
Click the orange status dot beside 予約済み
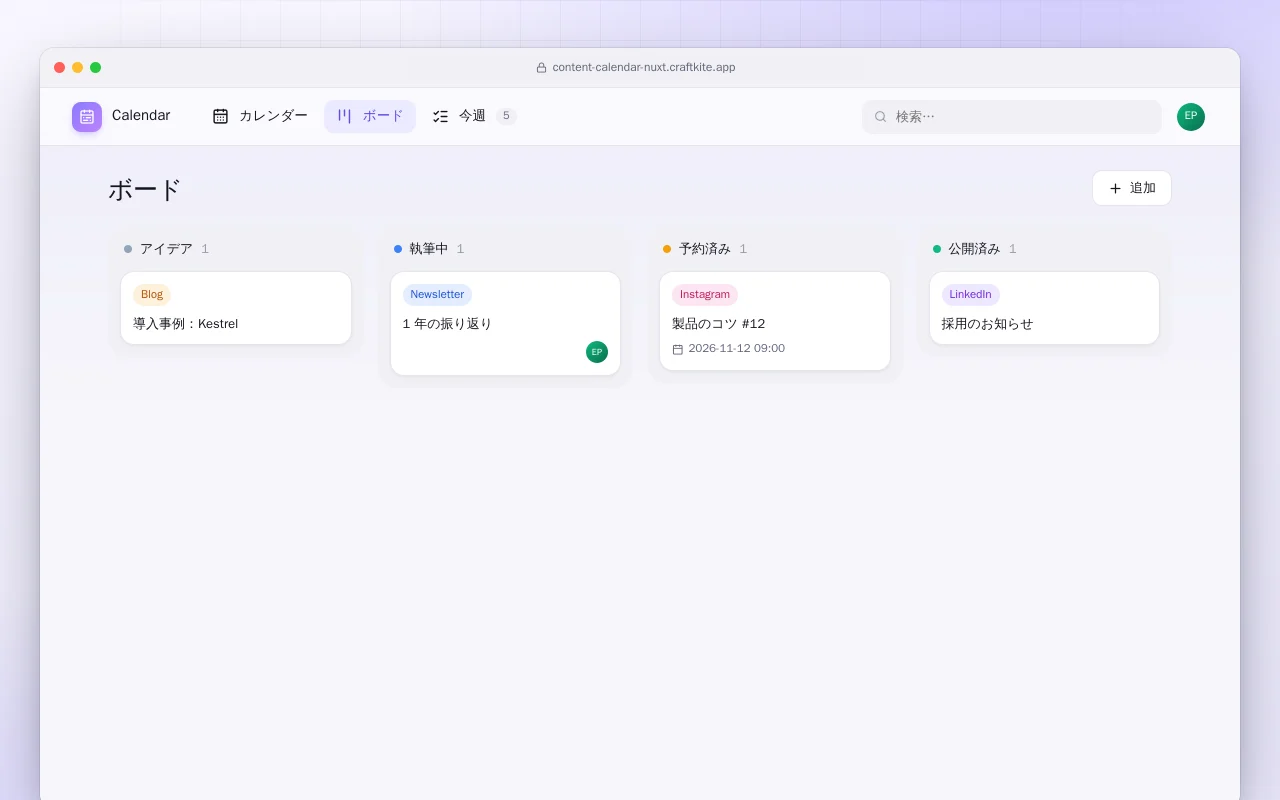point(667,249)
